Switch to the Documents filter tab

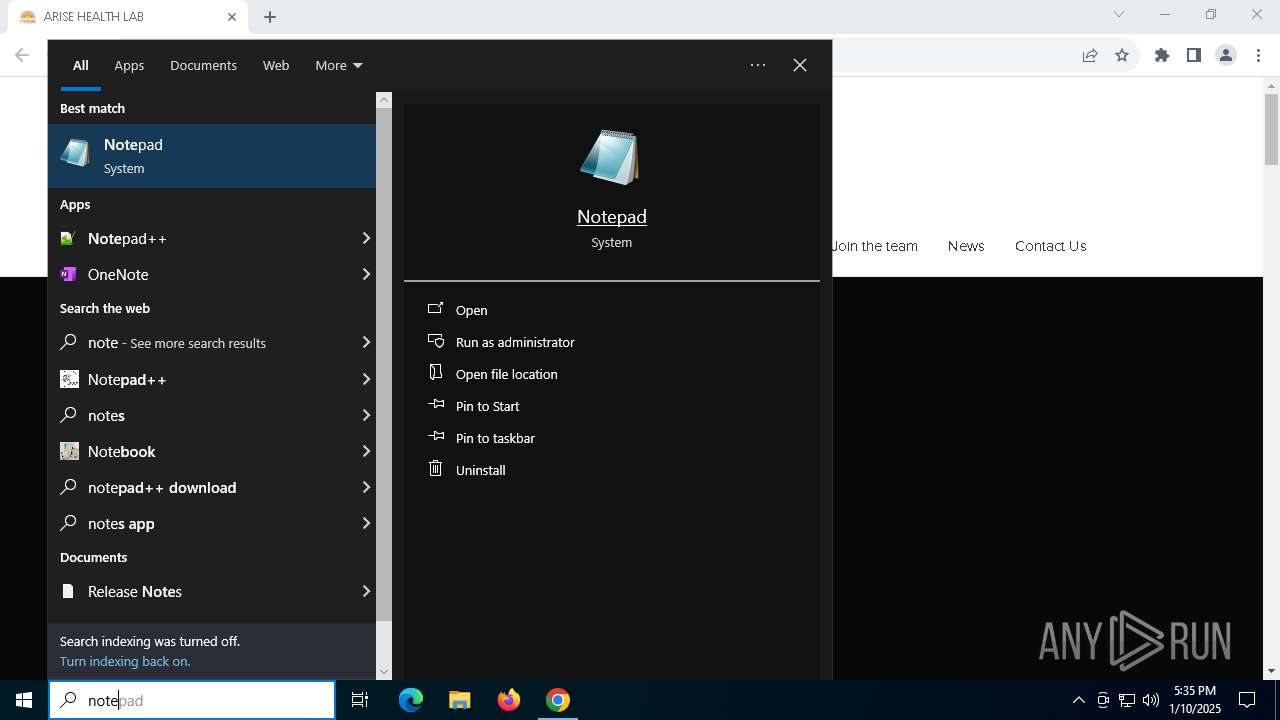(x=203, y=65)
